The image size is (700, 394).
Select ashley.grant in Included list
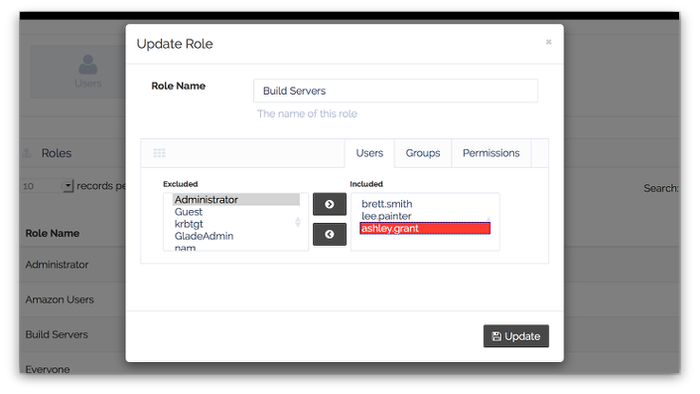coord(425,228)
